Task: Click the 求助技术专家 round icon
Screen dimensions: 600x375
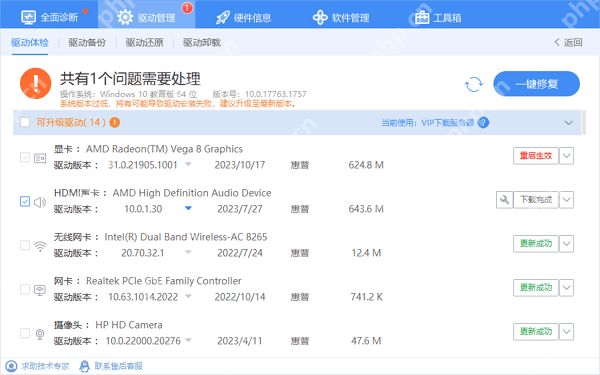Action: (x=11, y=366)
